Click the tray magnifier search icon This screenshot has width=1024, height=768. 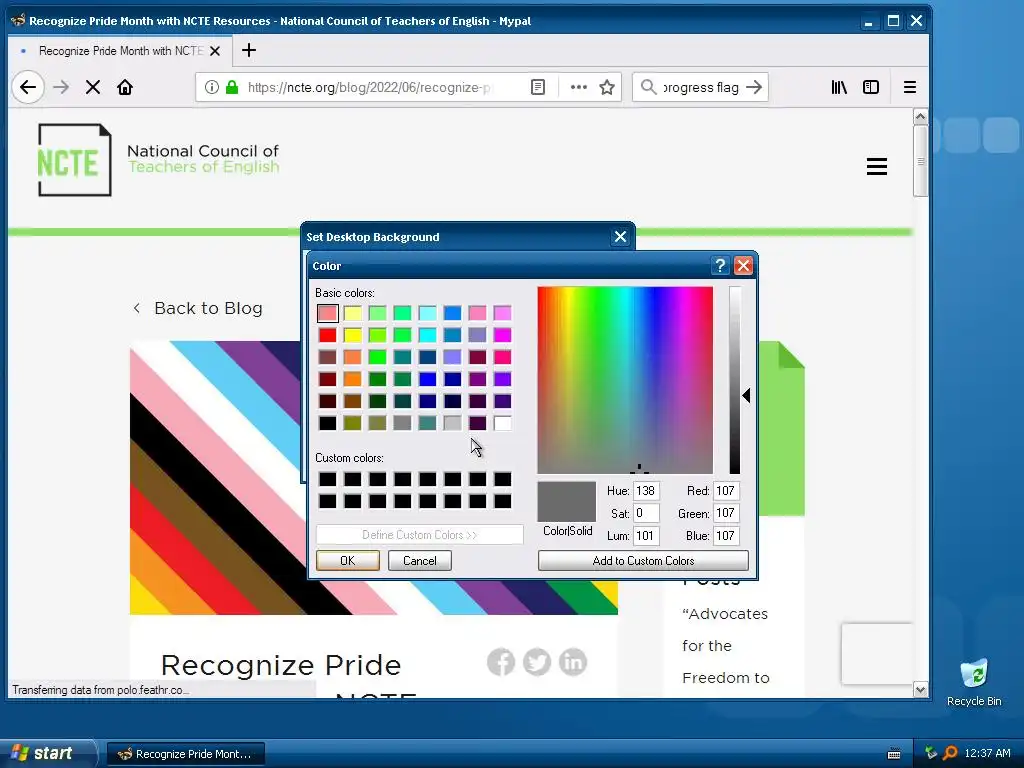tap(950, 753)
